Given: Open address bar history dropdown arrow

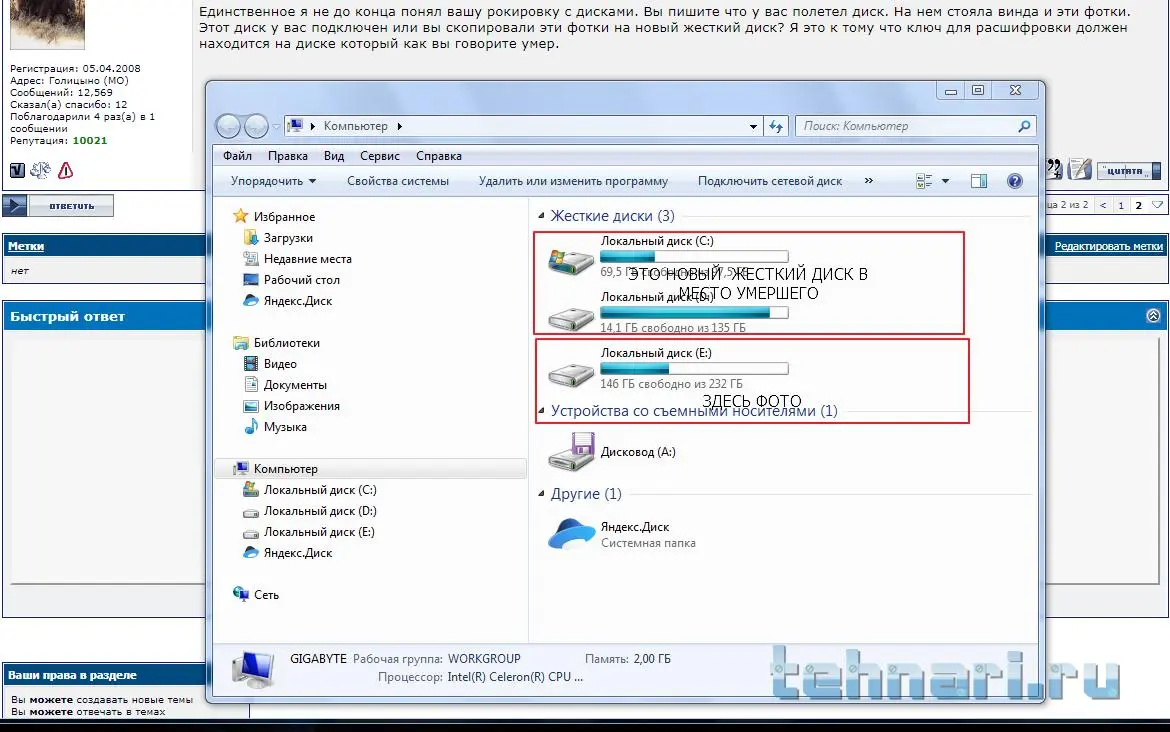Looking at the screenshot, I should point(753,126).
